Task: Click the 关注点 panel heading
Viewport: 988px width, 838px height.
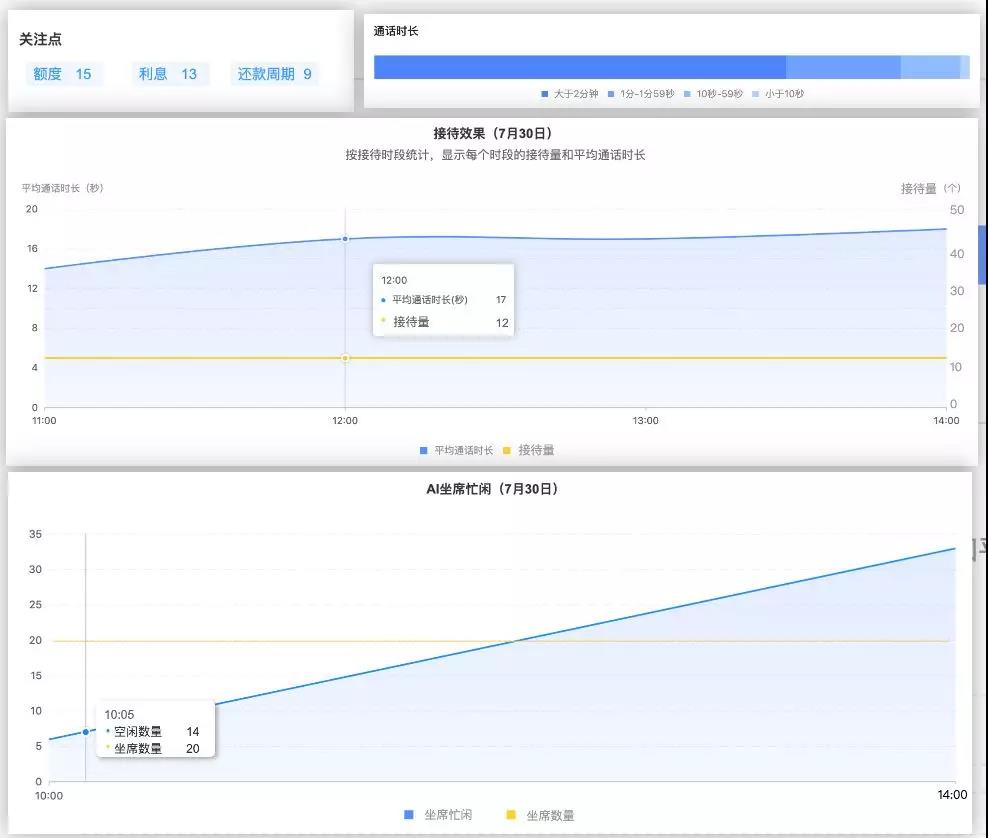Action: (40, 39)
